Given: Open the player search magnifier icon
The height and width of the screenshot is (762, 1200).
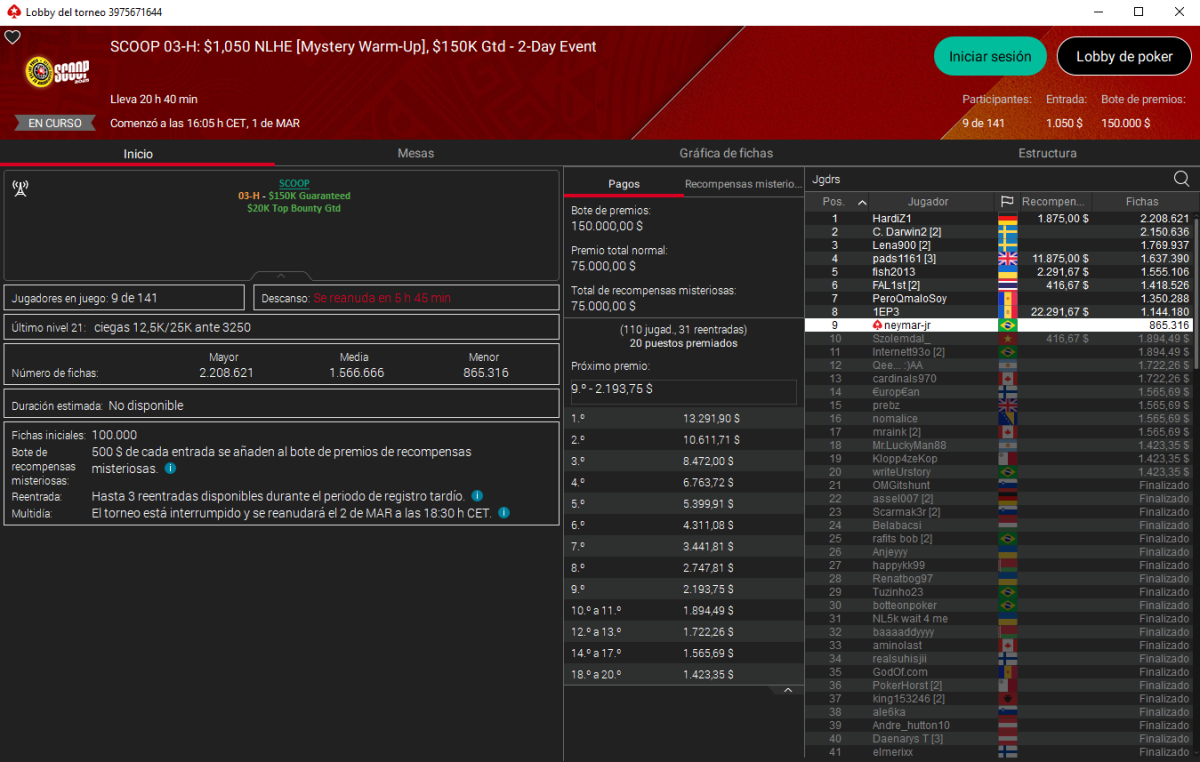Looking at the screenshot, I should [x=1181, y=179].
